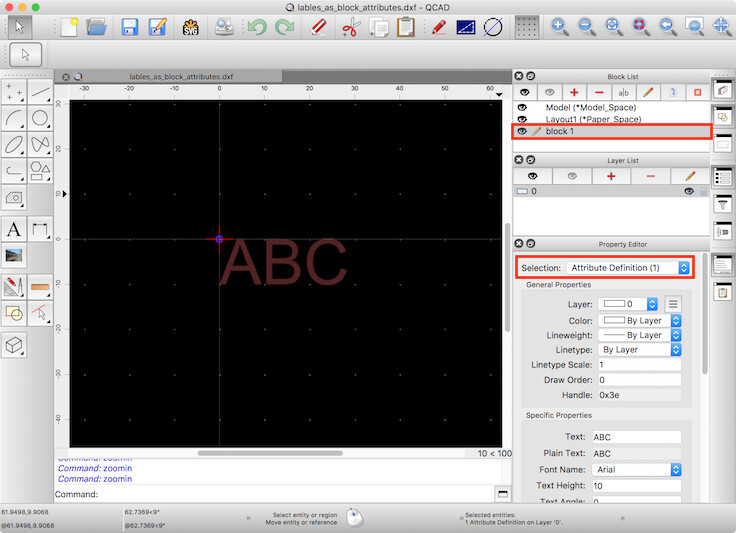736x533 pixels.
Task: Select block 1 in Block List
Action: click(x=612, y=131)
